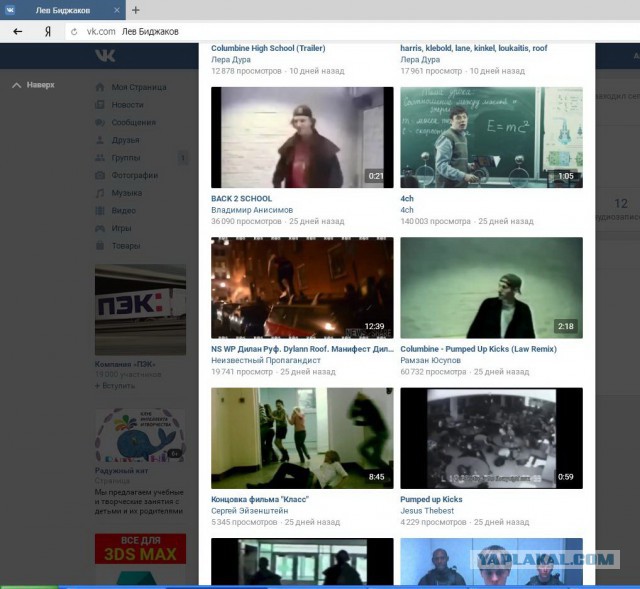640x589 pixels.
Task: Open Компания «ПЭК» group link
Action: (x=125, y=364)
